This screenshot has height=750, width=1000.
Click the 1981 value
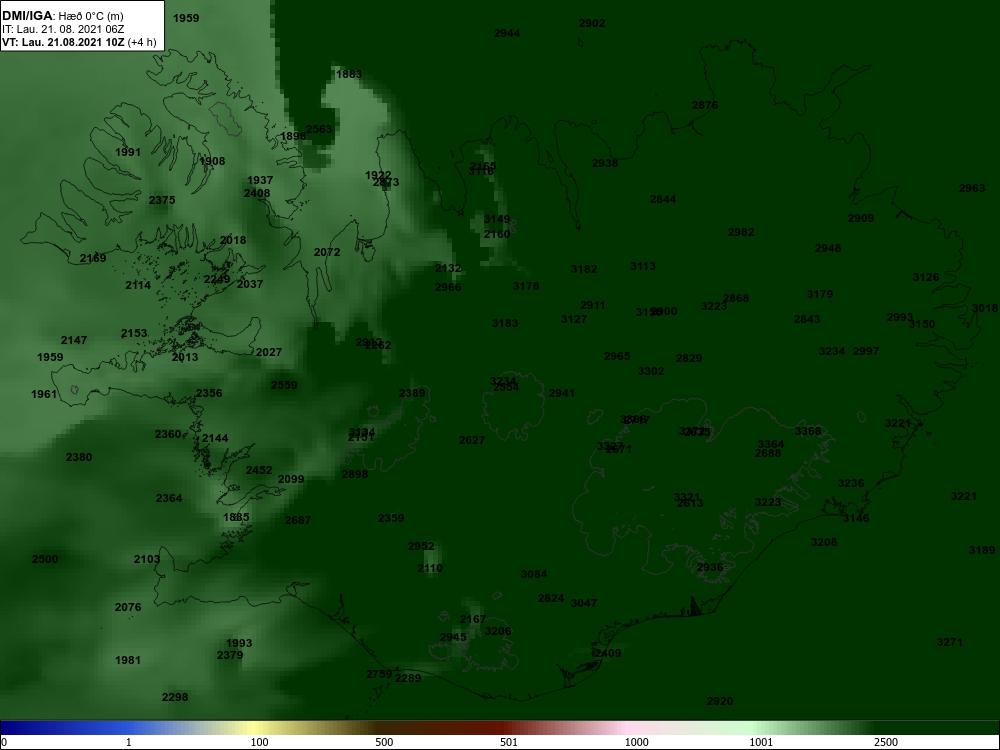(128, 660)
